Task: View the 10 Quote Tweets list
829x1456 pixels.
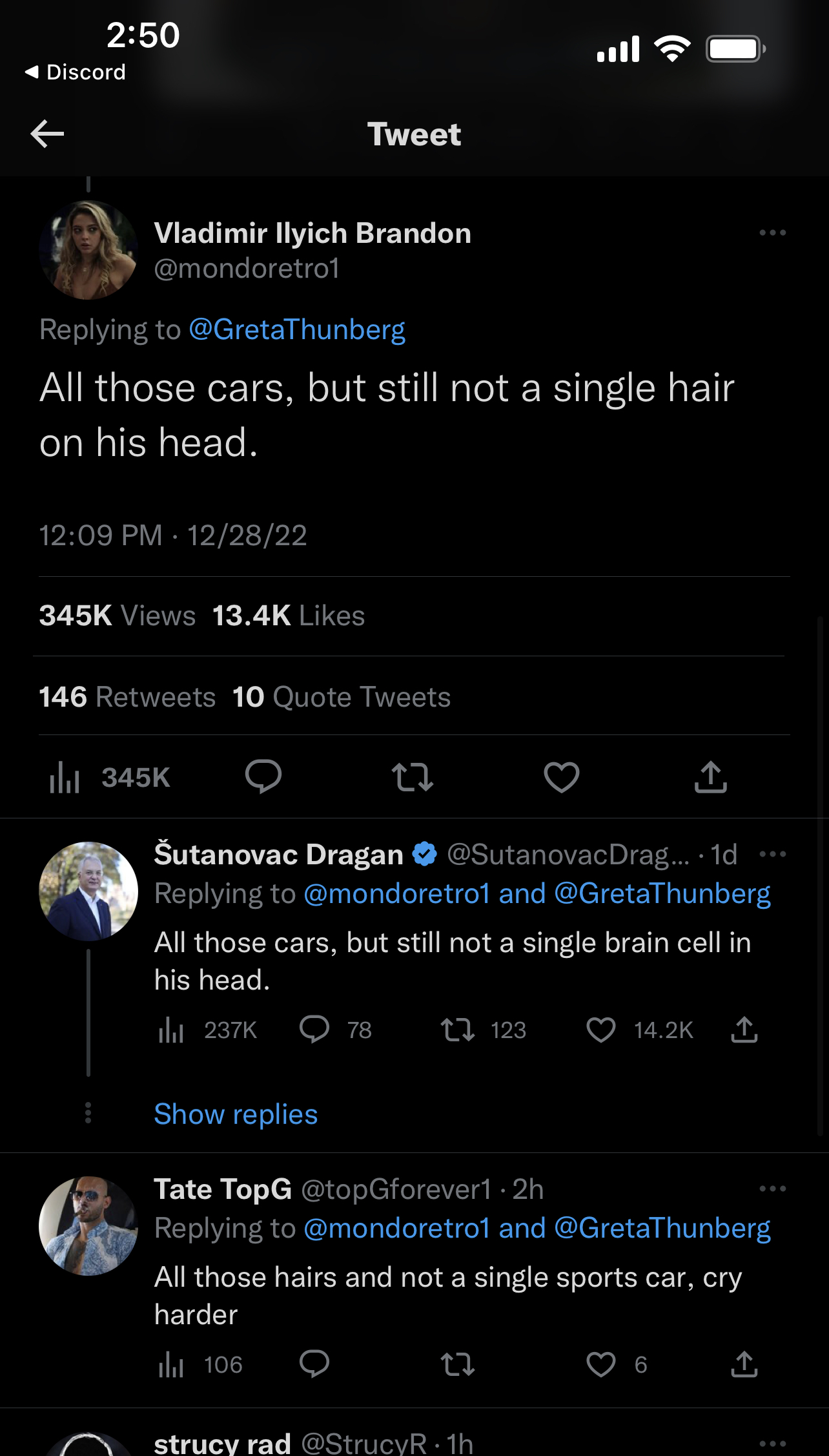Action: tap(342, 697)
